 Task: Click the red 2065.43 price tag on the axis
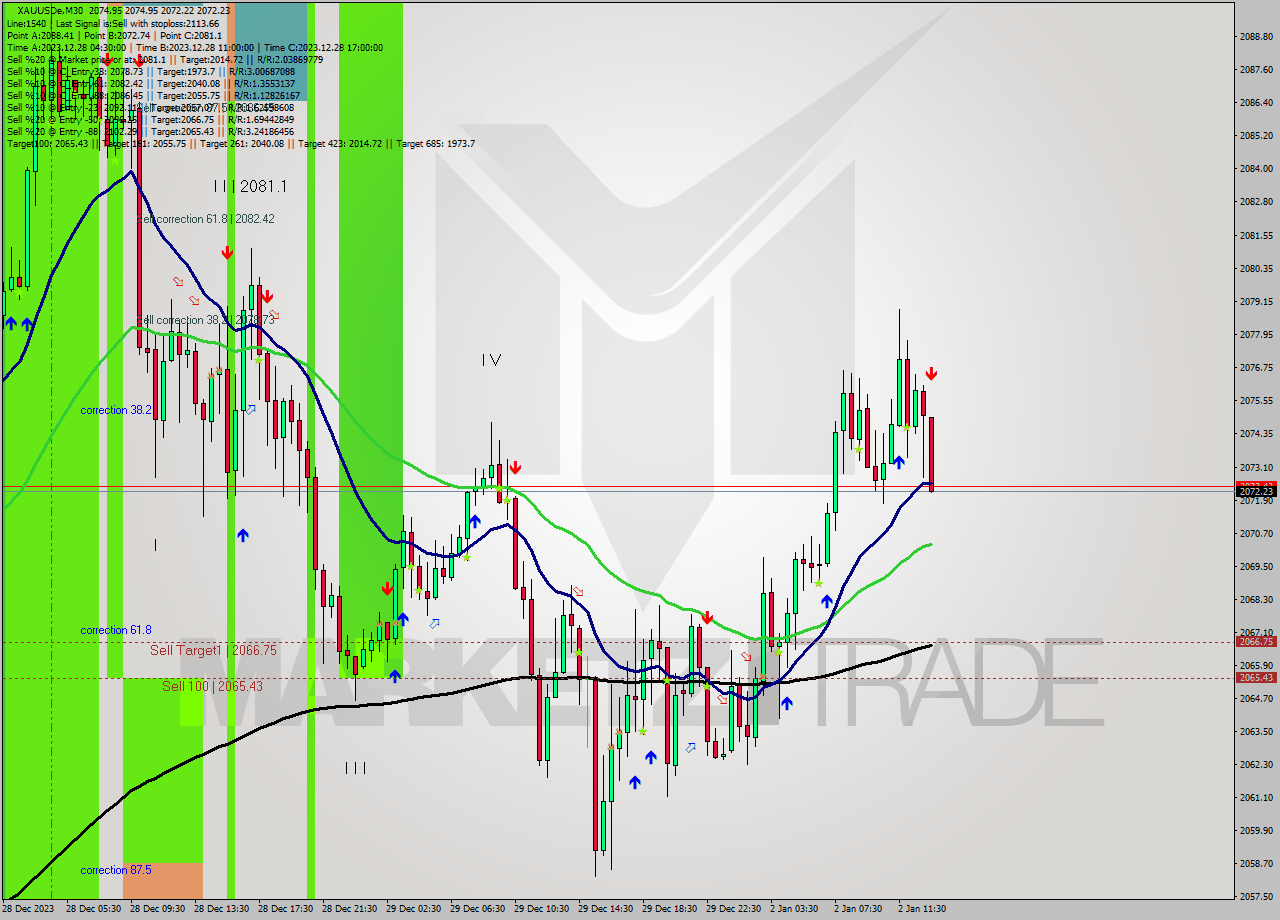coord(1256,678)
